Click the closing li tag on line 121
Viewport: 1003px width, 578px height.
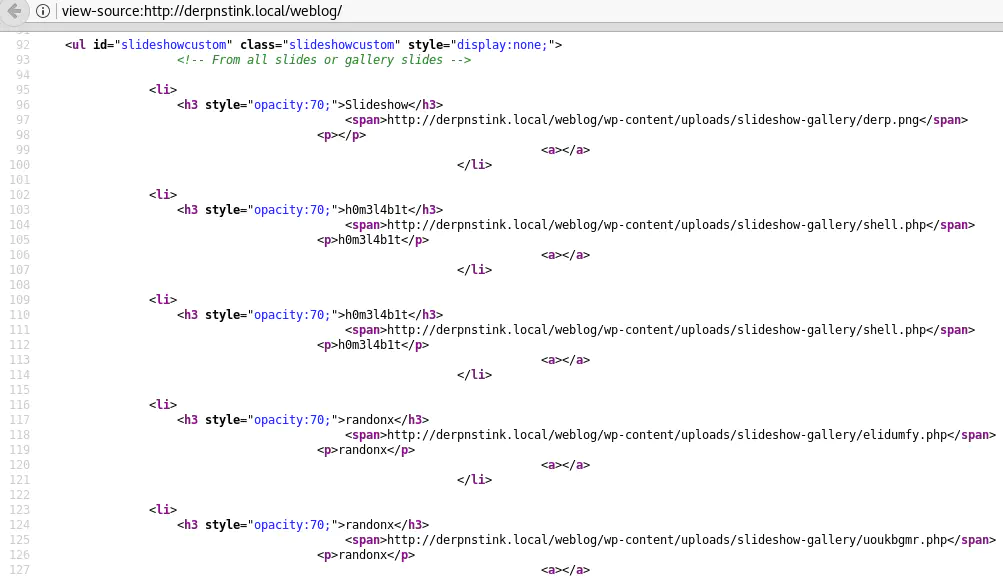click(474, 480)
